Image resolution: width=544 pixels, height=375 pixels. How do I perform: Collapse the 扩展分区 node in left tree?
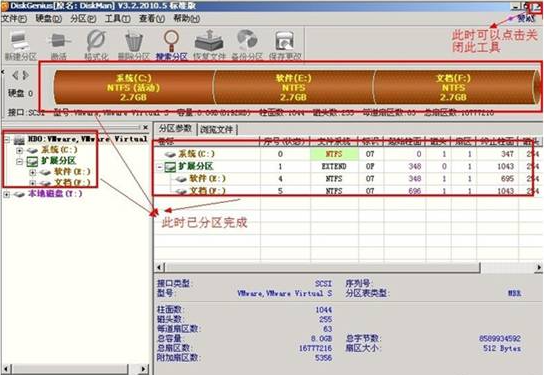pos(19,161)
